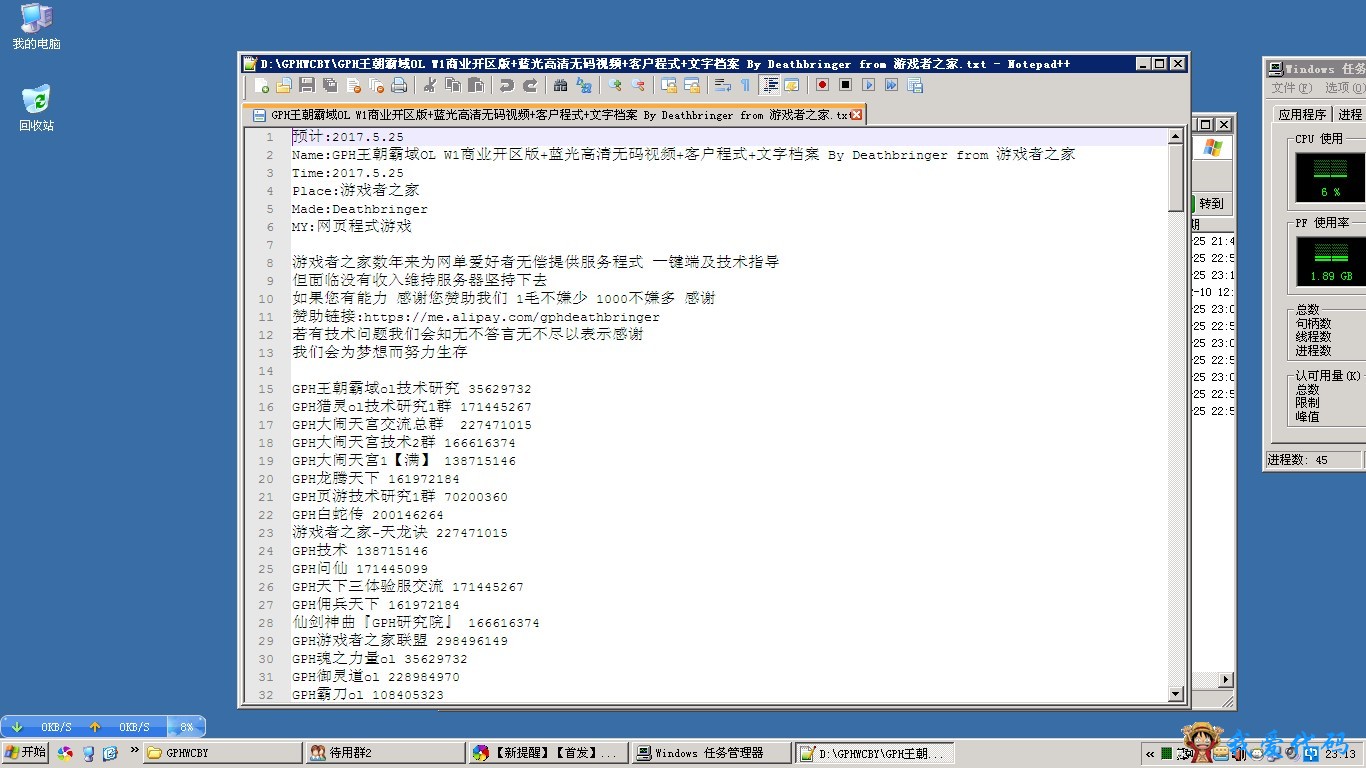The image size is (1366, 768).
Task: Redo the edit via toolbar arrow
Action: coord(530,86)
